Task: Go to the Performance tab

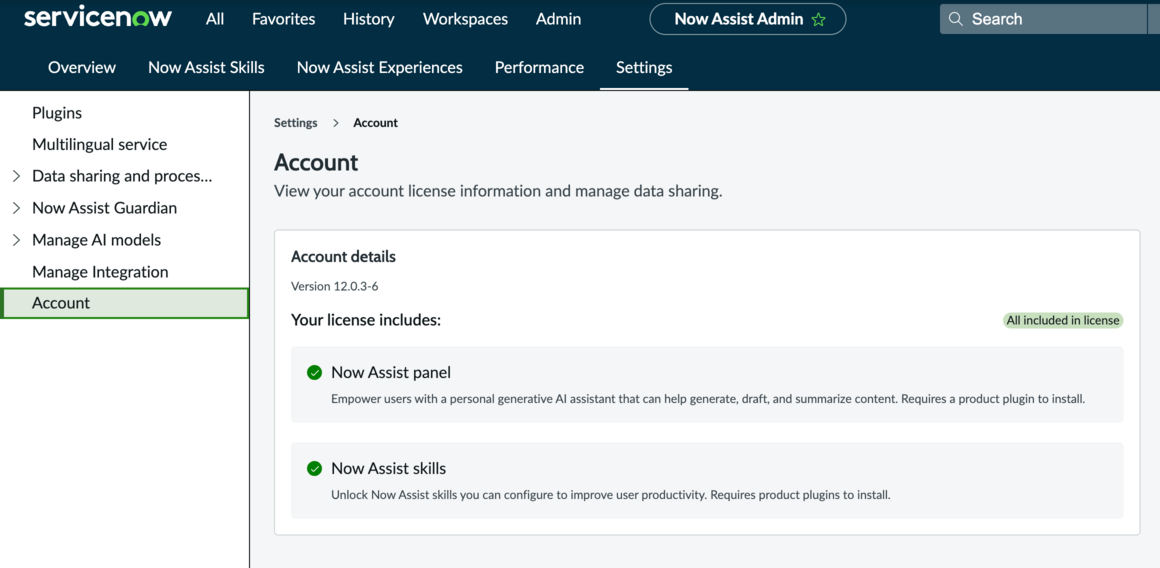Action: pos(539,67)
